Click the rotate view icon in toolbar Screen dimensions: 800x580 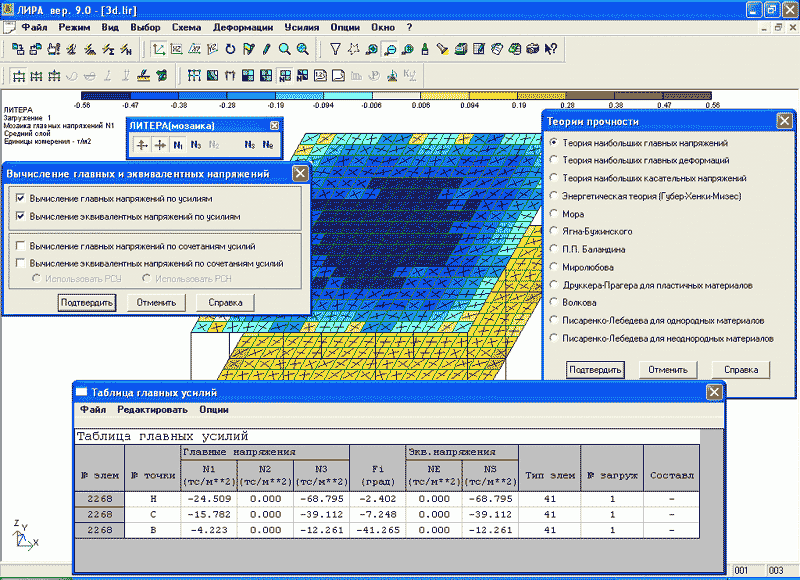tap(230, 48)
